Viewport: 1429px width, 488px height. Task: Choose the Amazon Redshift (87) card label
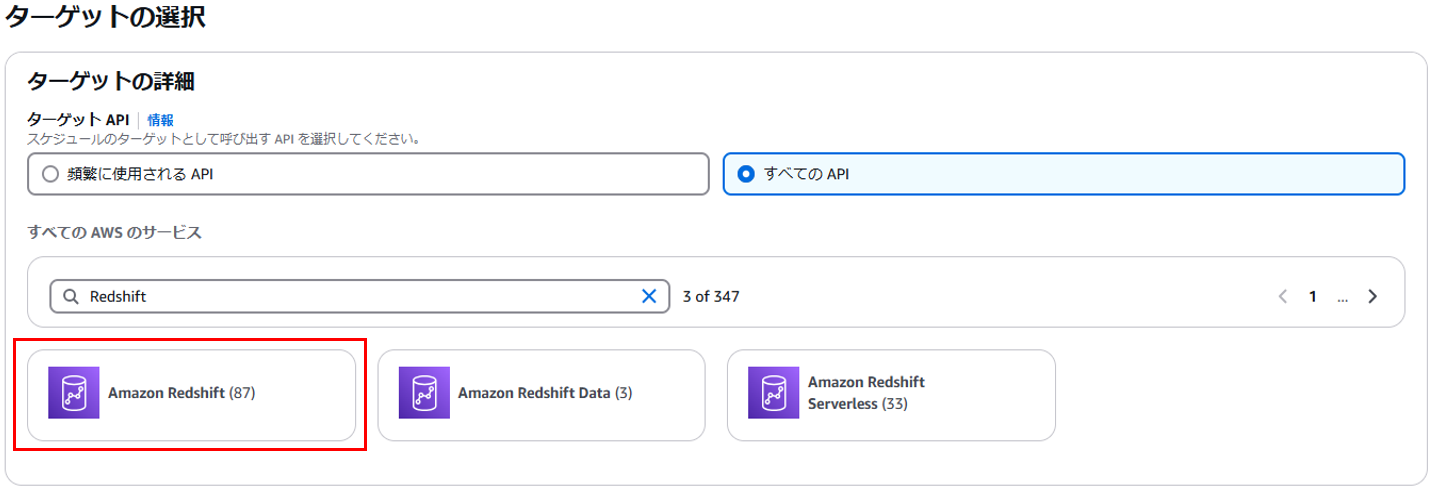tap(182, 393)
